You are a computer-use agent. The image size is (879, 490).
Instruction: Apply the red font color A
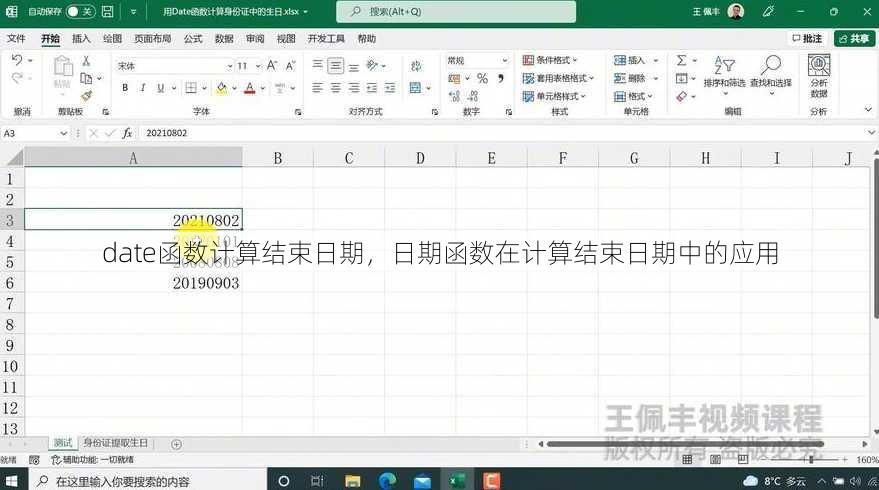point(250,88)
